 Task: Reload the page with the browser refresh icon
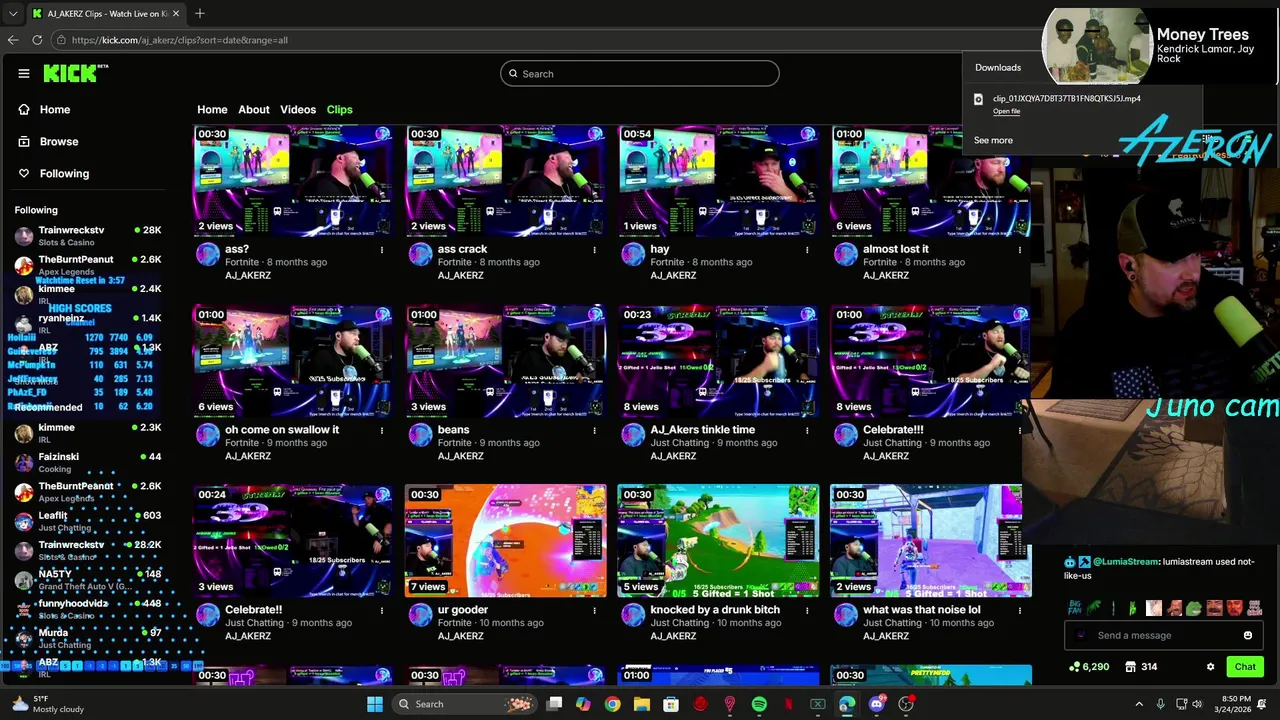pos(37,40)
